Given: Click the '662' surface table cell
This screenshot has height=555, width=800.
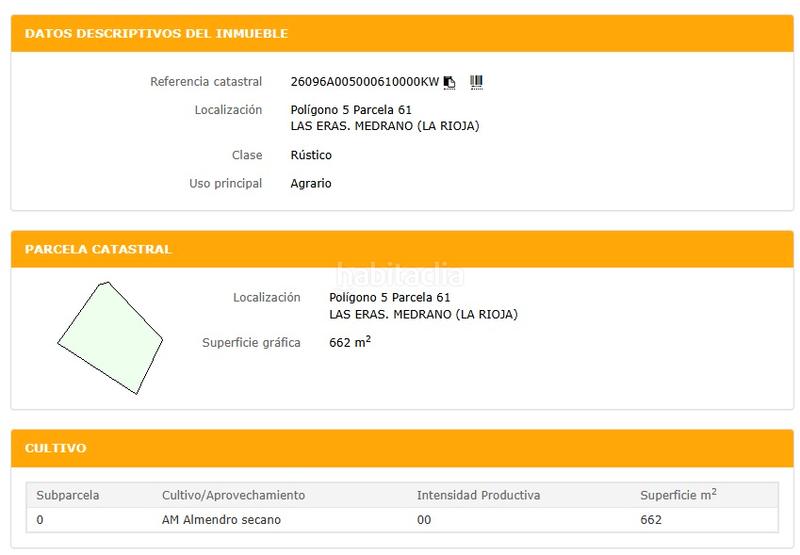Looking at the screenshot, I should [651, 520].
